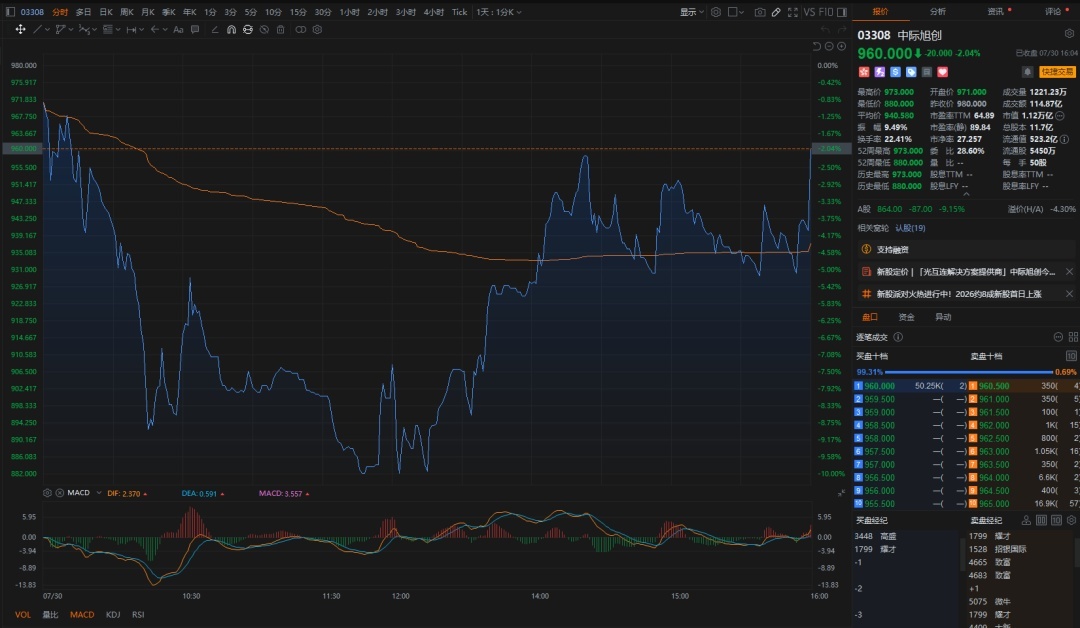This screenshot has width=1080, height=628.
Task: Switch to the 分析 tab
Action: point(937,12)
